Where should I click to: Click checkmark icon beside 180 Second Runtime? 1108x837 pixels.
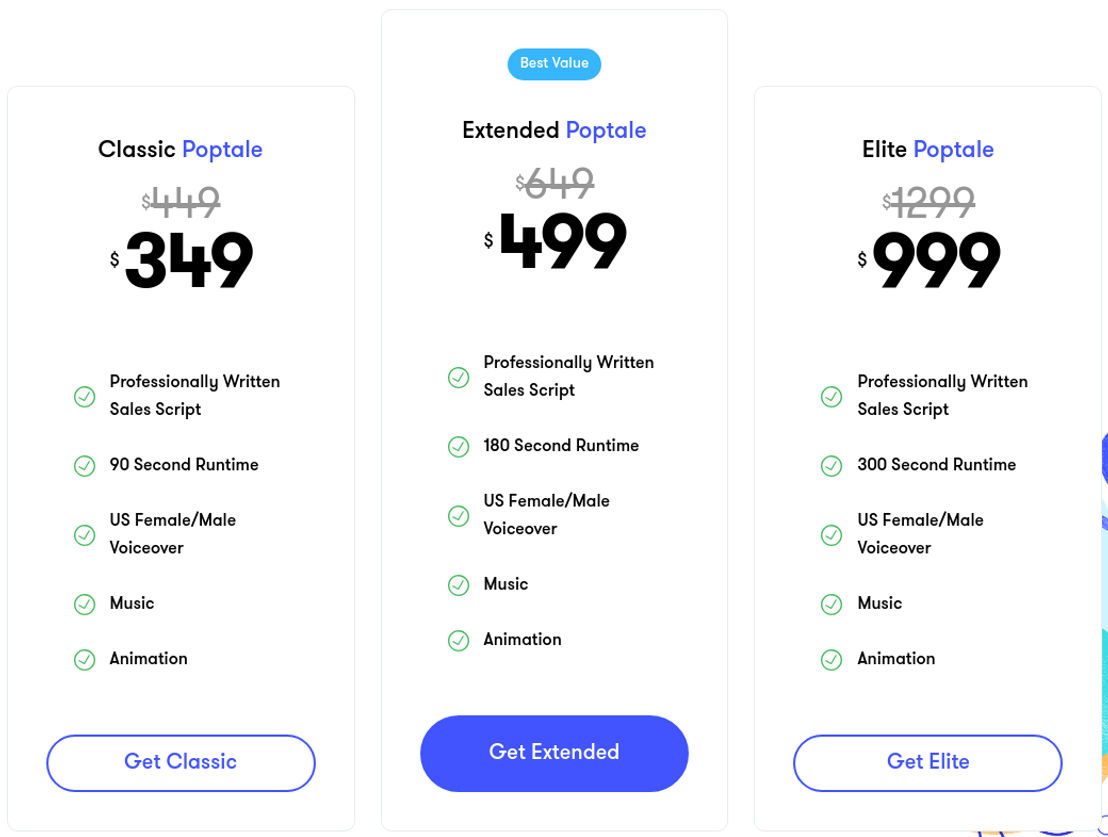459,447
